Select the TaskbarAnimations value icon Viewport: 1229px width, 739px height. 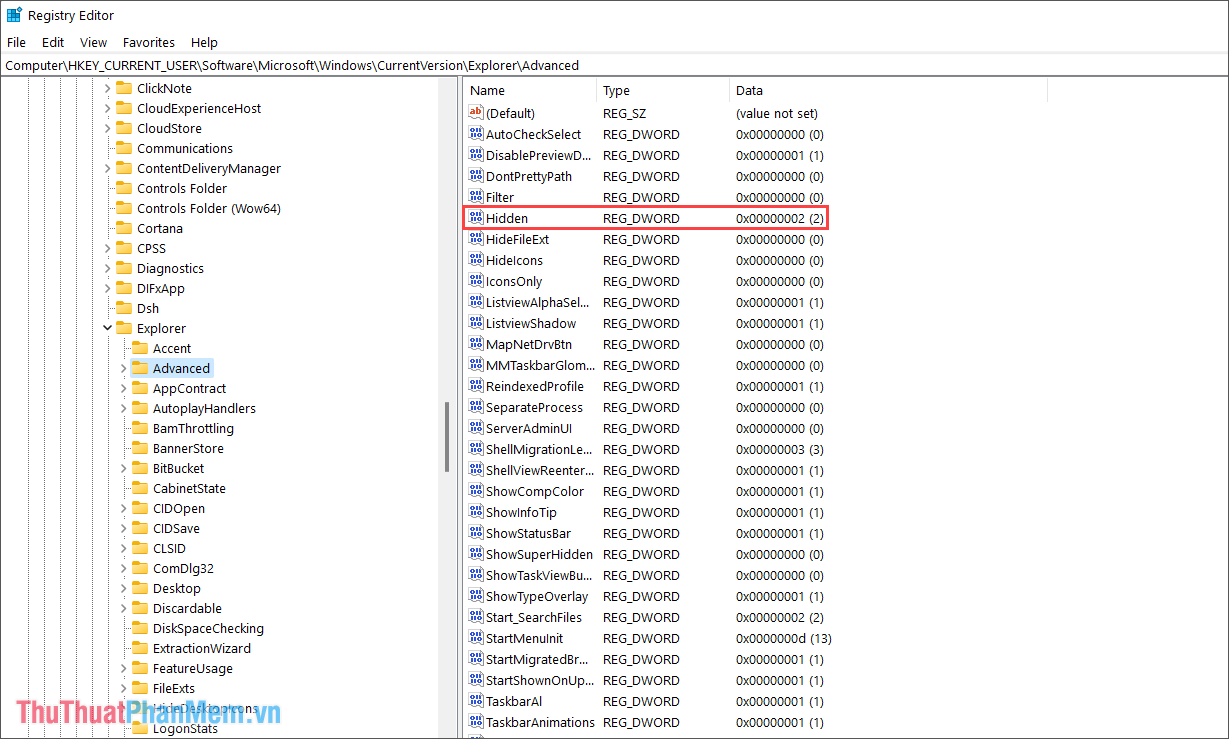(477, 722)
